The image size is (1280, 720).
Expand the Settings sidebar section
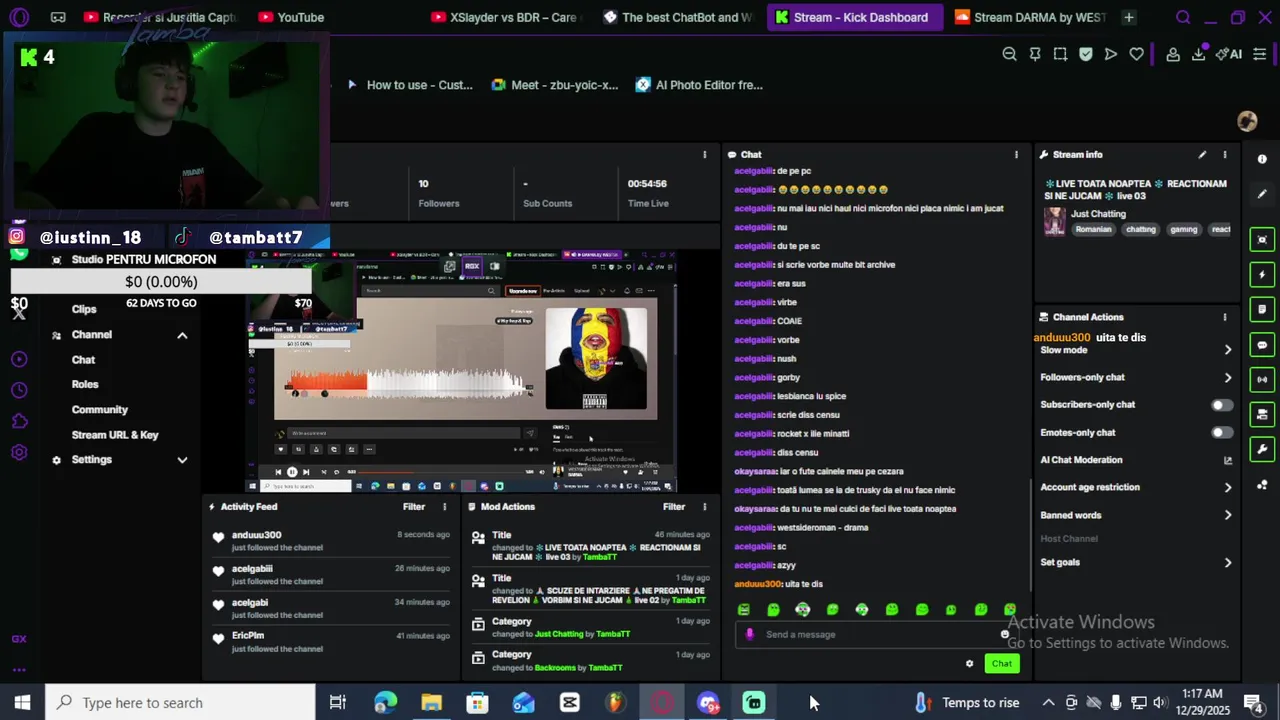pos(182,460)
